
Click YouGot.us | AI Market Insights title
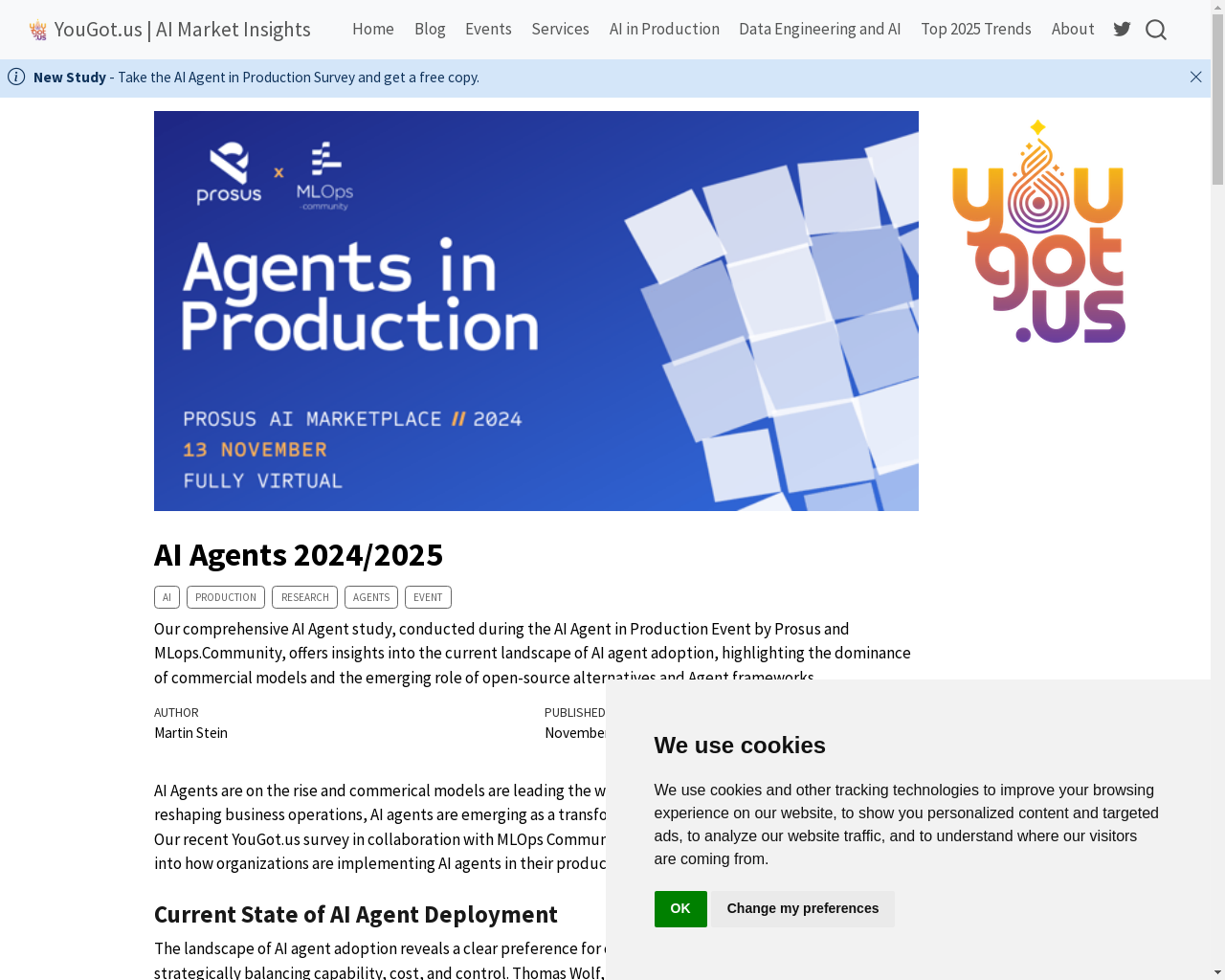(182, 30)
